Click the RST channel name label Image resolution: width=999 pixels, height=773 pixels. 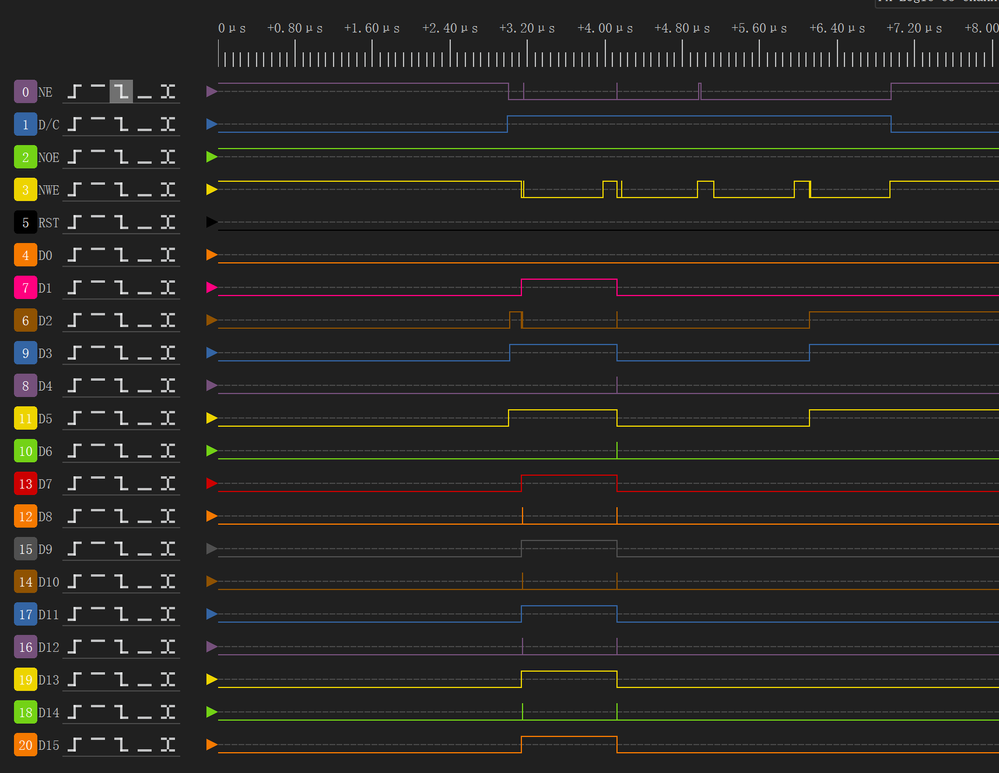coord(48,222)
